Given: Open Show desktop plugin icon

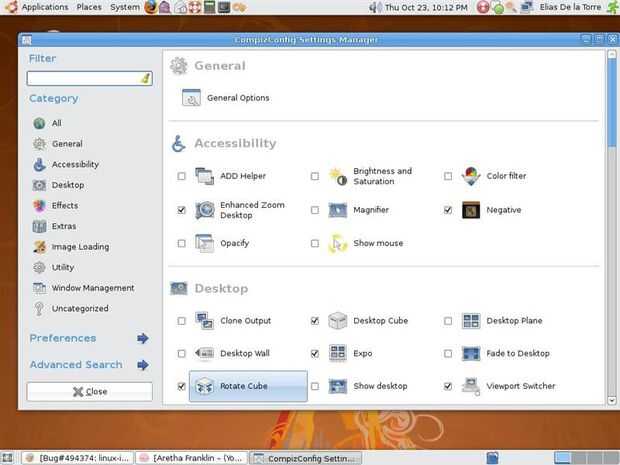Looking at the screenshot, I should coord(338,386).
